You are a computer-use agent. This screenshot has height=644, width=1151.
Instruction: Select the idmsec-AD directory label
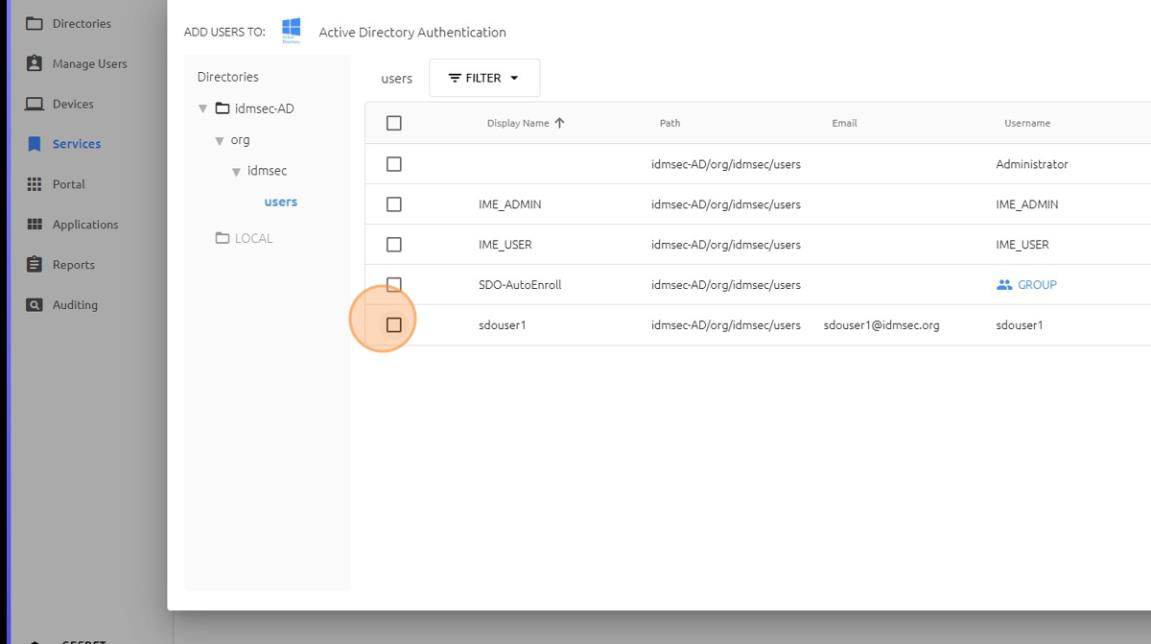(x=264, y=109)
